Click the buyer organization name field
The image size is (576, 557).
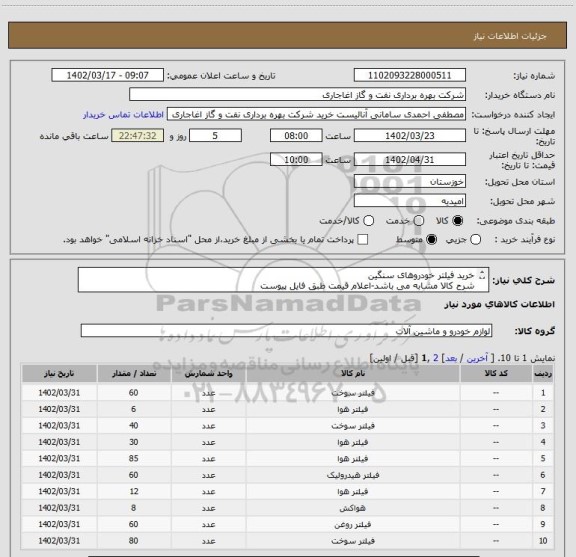[298, 95]
